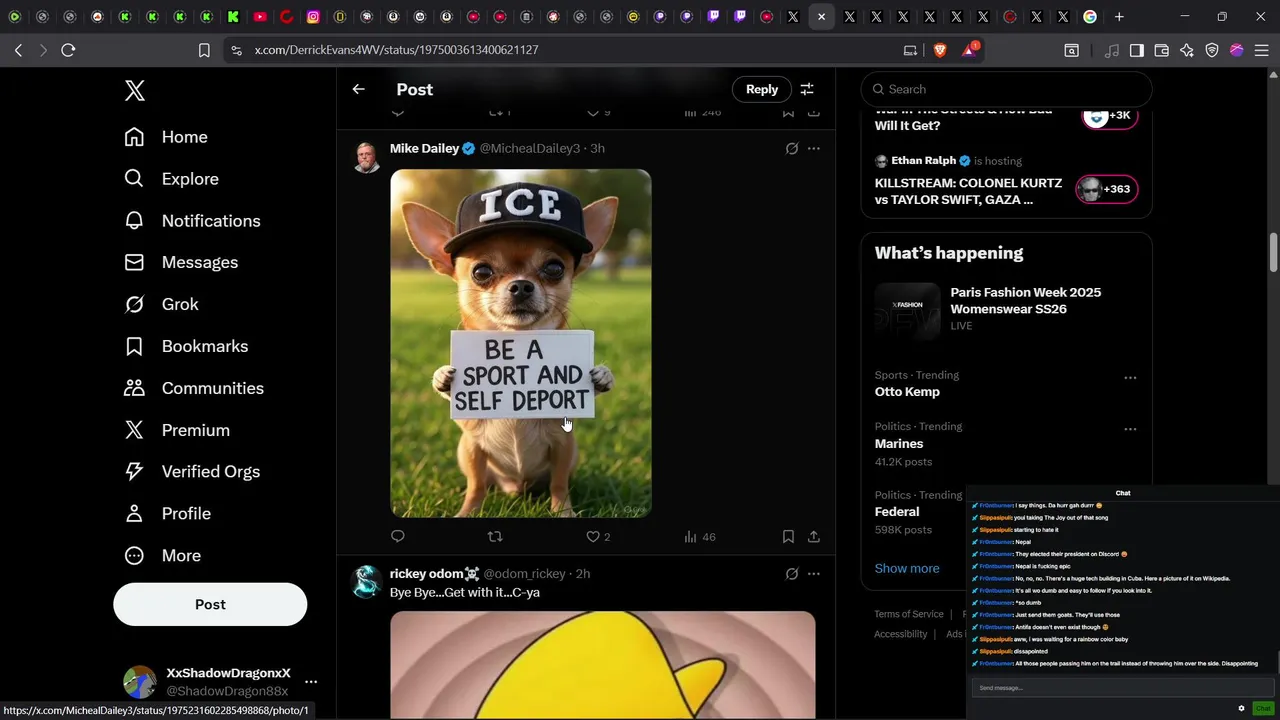
Task: Open more options for Marines trend
Action: tap(1130, 429)
